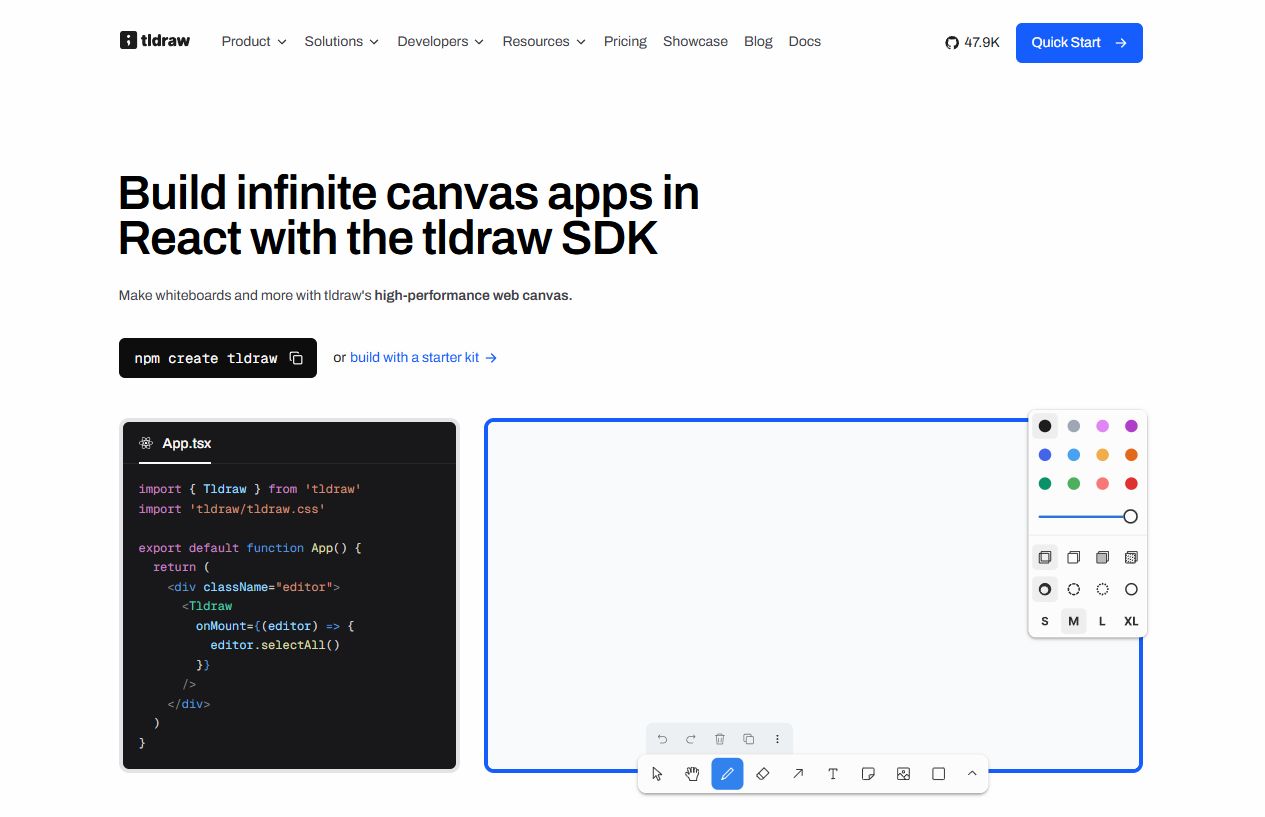Click the opacity slider handle
The height and width of the screenshot is (817, 1265).
point(1130,517)
